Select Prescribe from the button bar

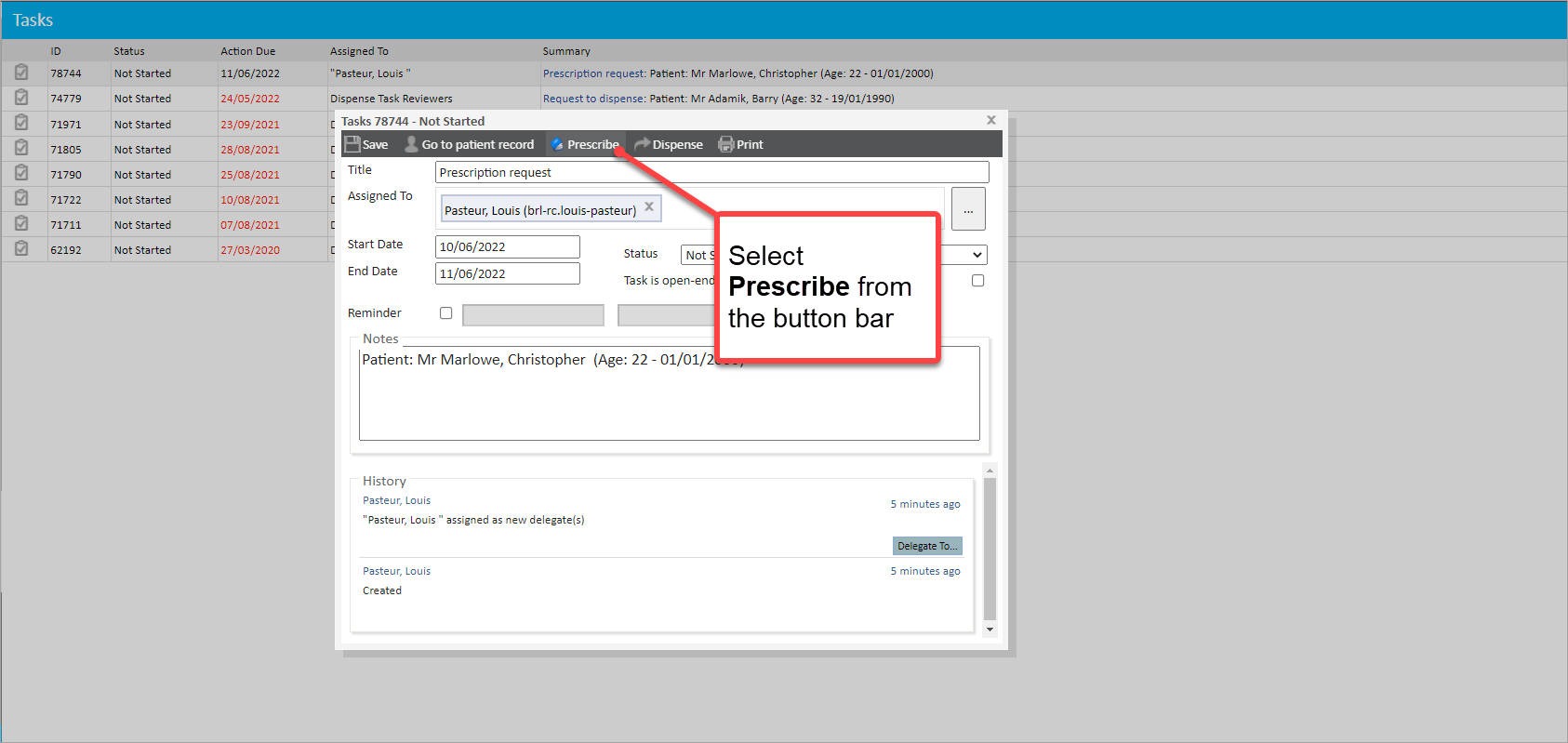coord(585,144)
